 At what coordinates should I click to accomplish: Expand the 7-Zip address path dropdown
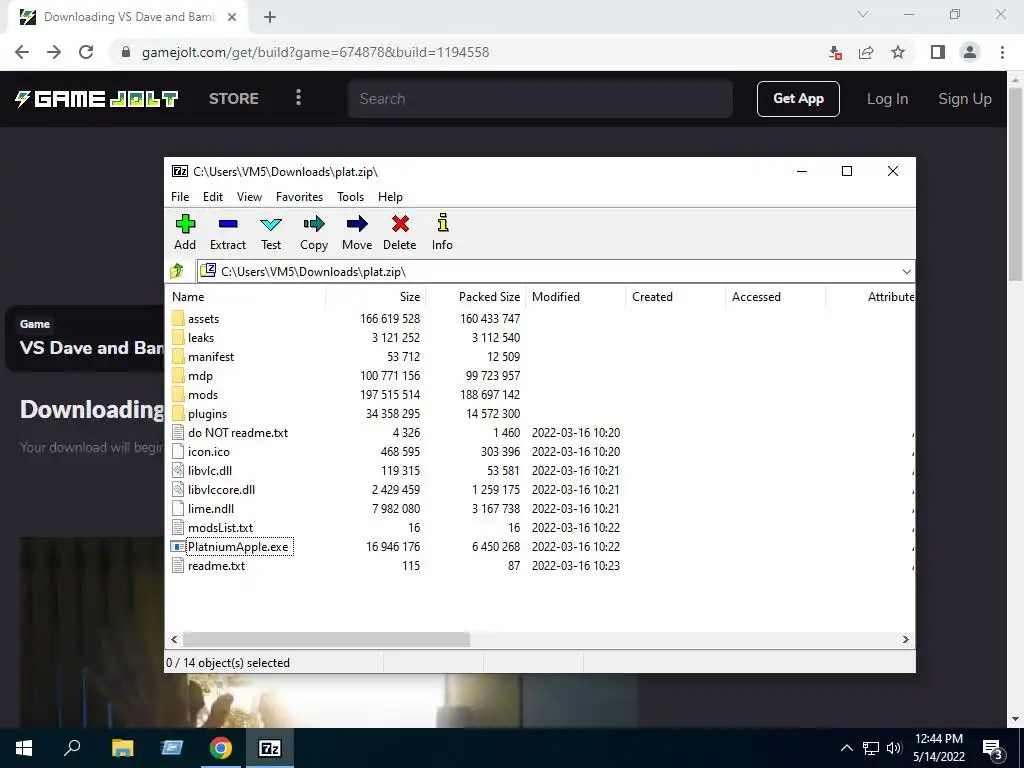click(x=906, y=272)
